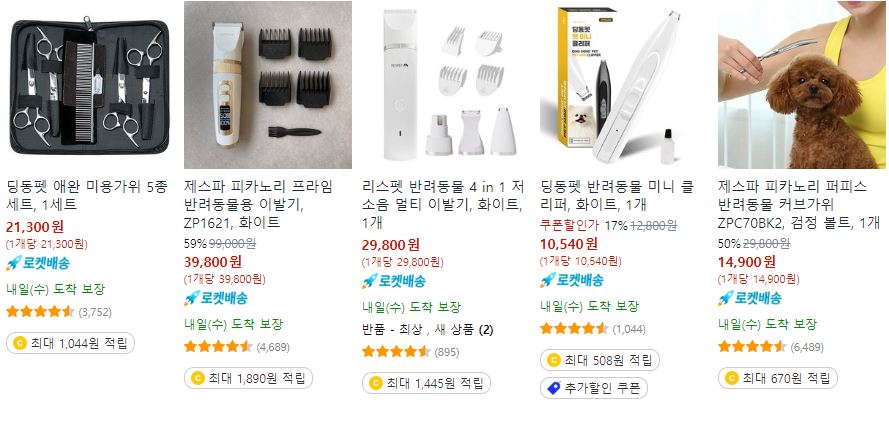
Task: Click the 로켓배송 rocket icon under 29,800원
Action: [370, 281]
